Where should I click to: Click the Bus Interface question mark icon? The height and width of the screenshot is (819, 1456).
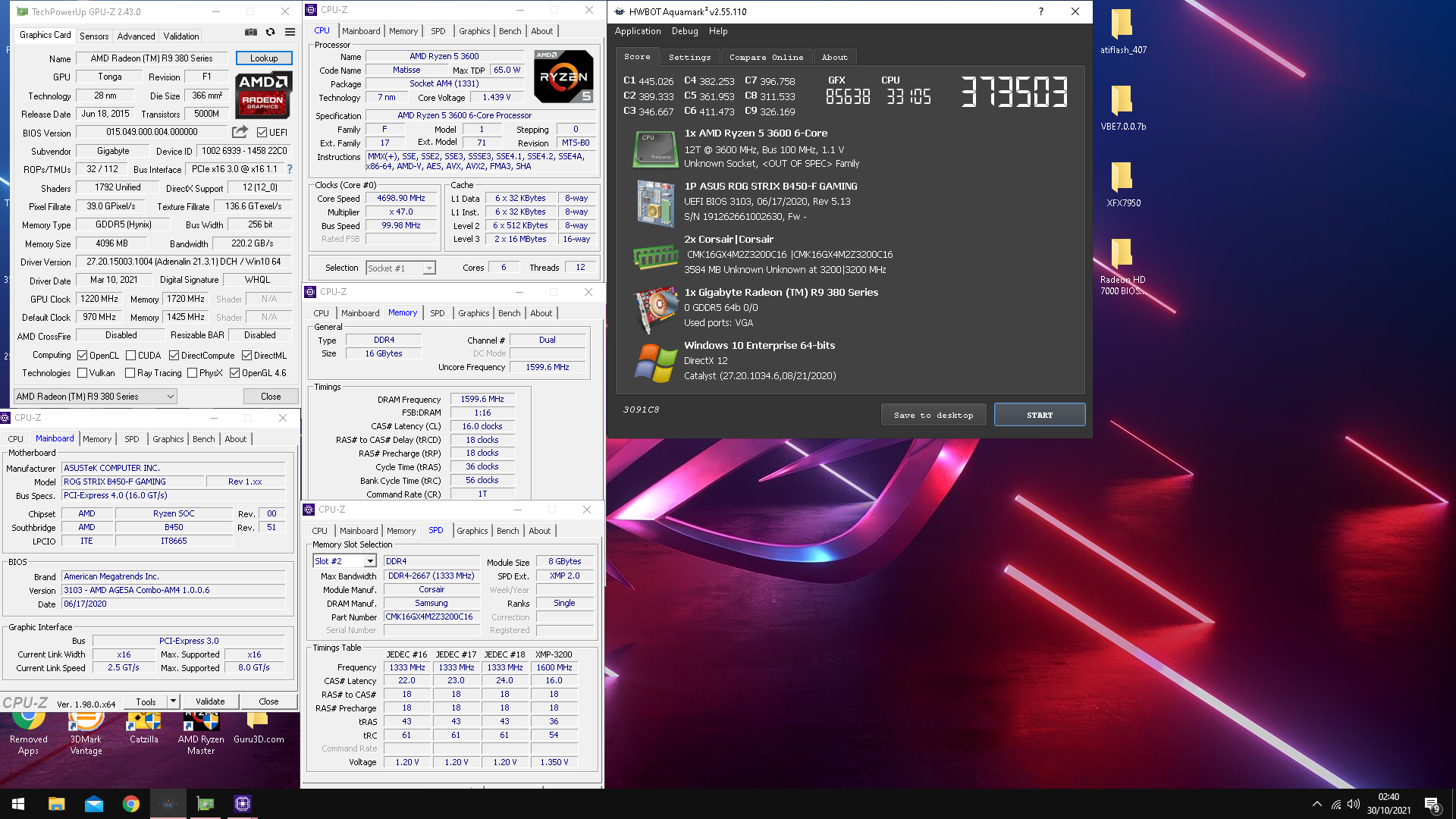click(289, 169)
